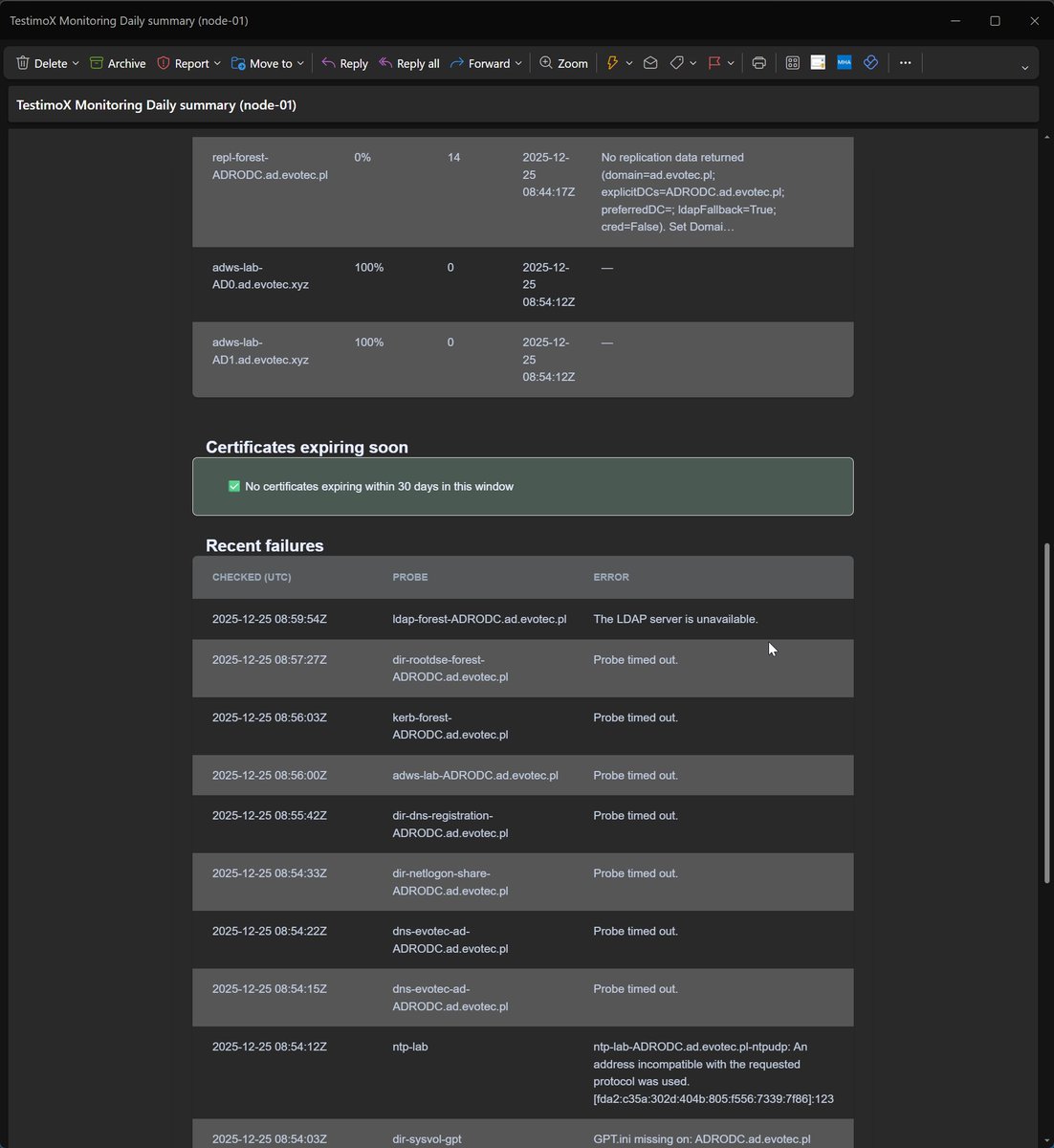This screenshot has width=1054, height=1148.
Task: Expand the Move to dropdown arrow
Action: click(300, 63)
